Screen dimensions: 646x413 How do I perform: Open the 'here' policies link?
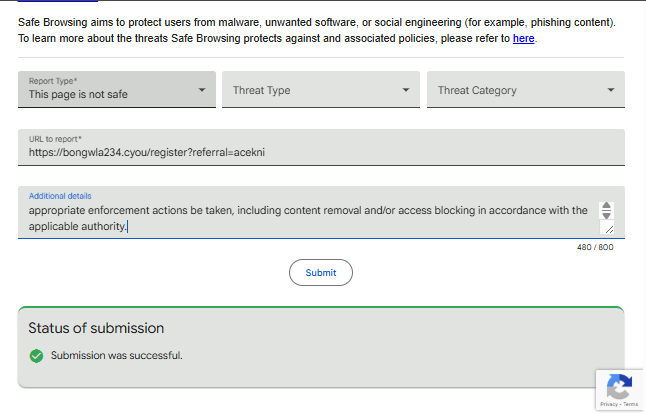click(524, 39)
